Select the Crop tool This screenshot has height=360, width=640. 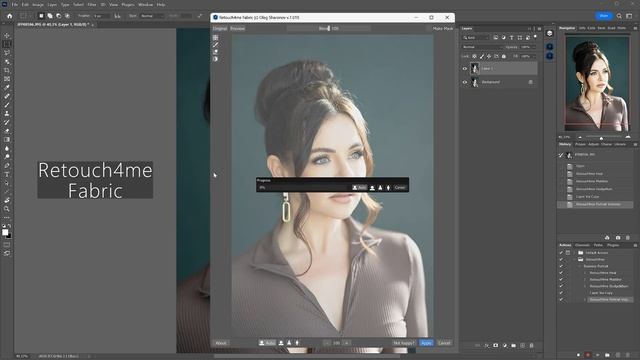[x=7, y=70]
